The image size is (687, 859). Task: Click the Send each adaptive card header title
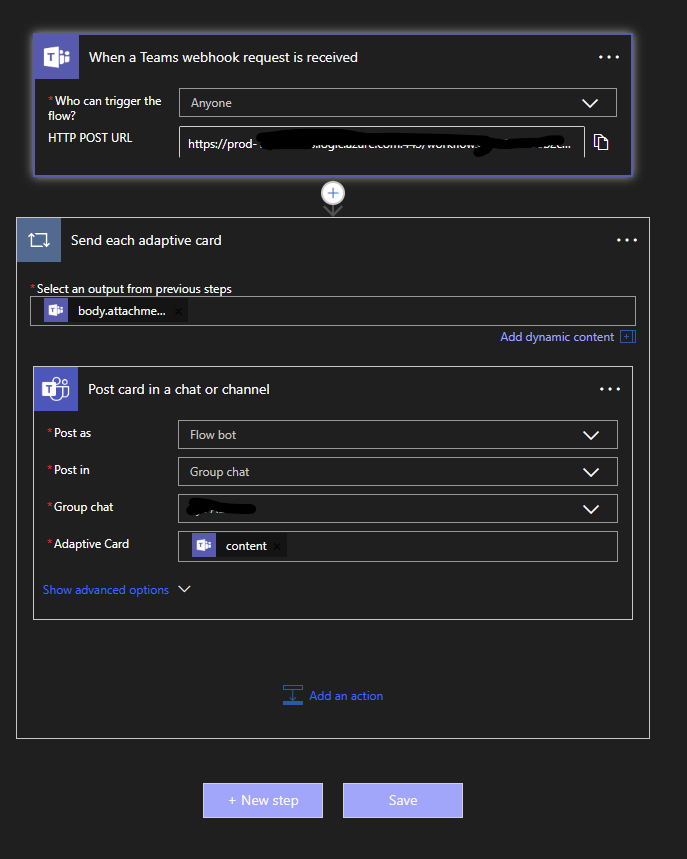click(x=146, y=240)
